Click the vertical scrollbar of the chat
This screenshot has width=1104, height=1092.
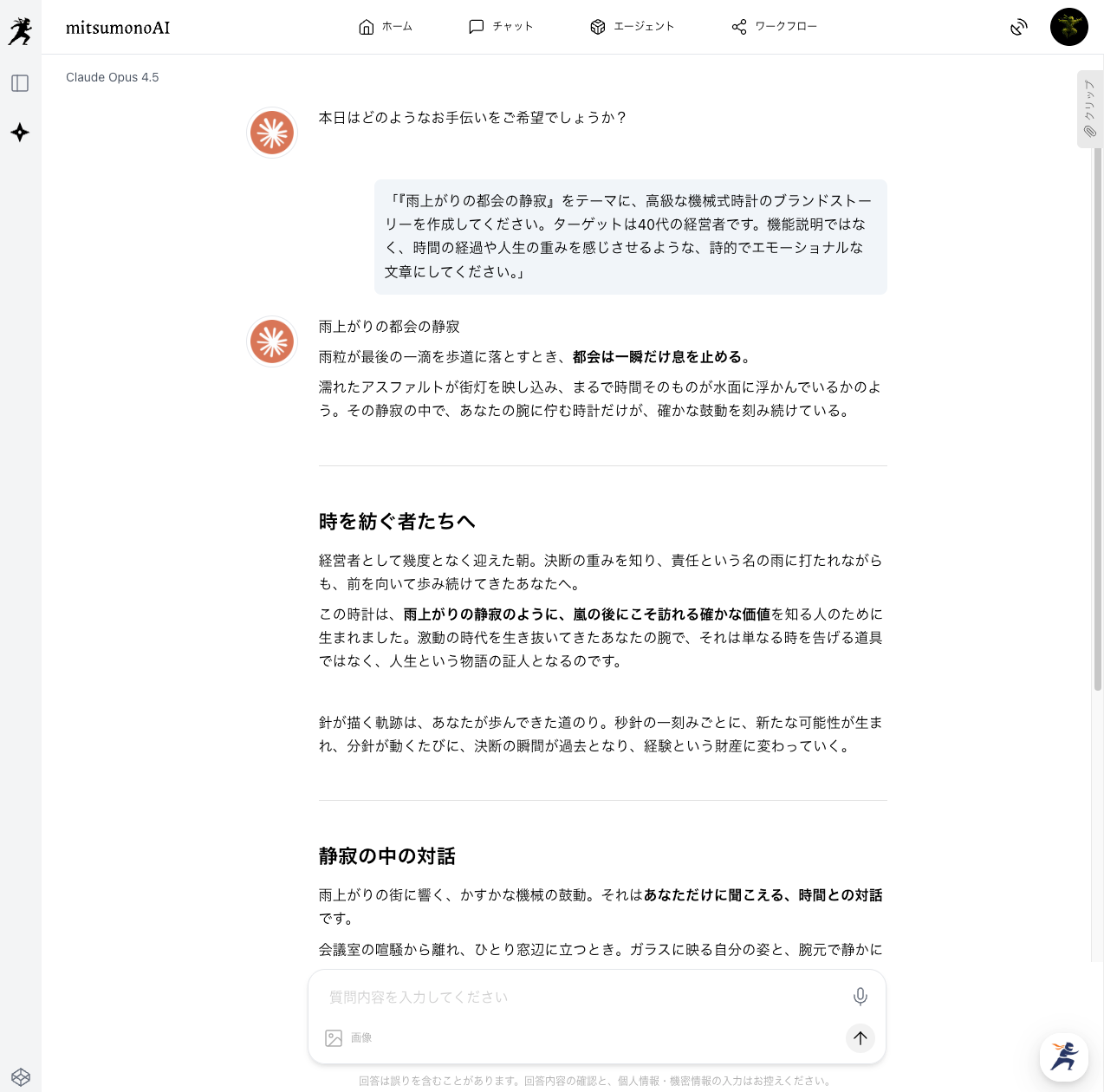[1098, 416]
